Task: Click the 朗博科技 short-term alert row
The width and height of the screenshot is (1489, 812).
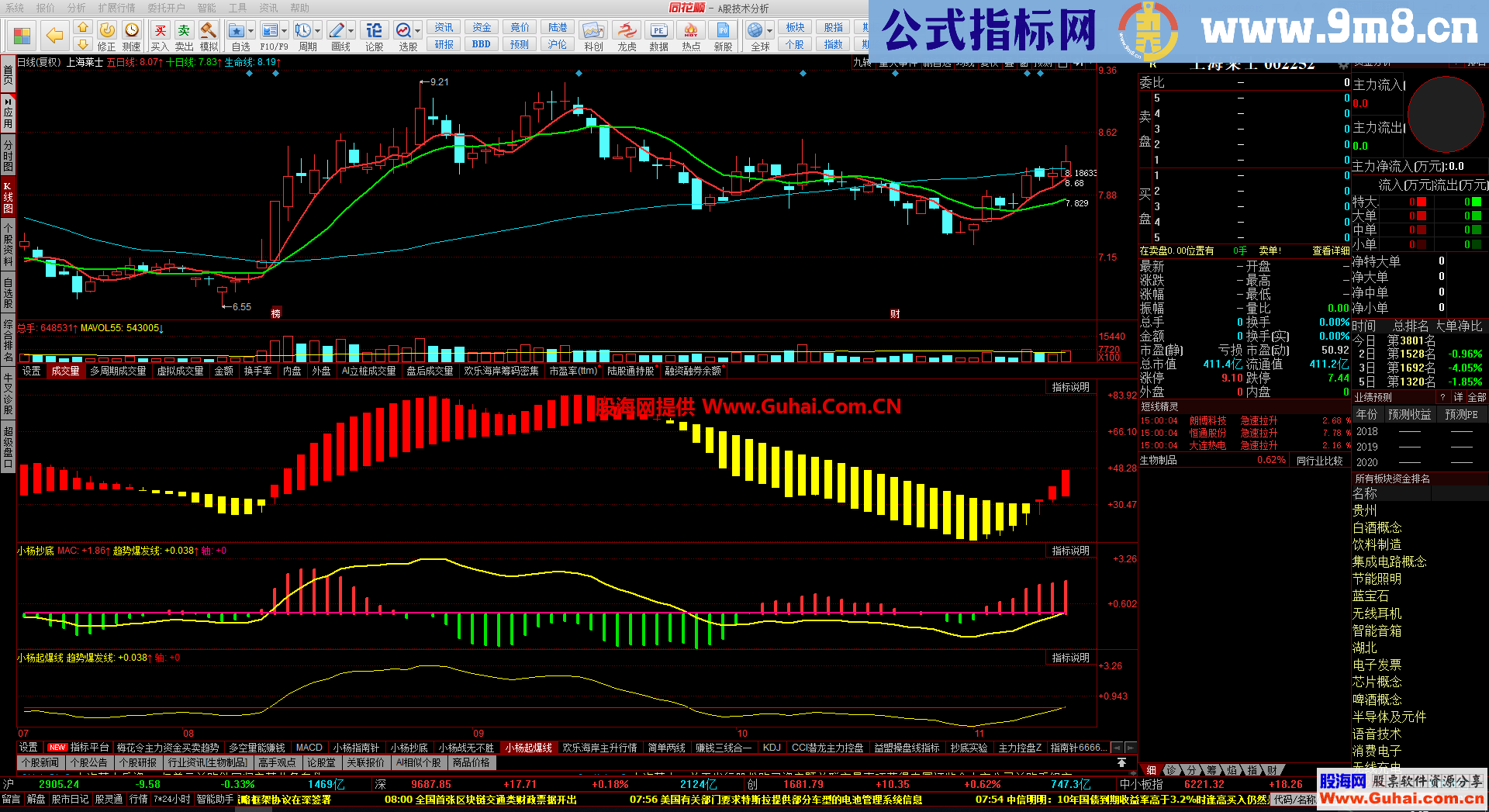Action: (1207, 420)
